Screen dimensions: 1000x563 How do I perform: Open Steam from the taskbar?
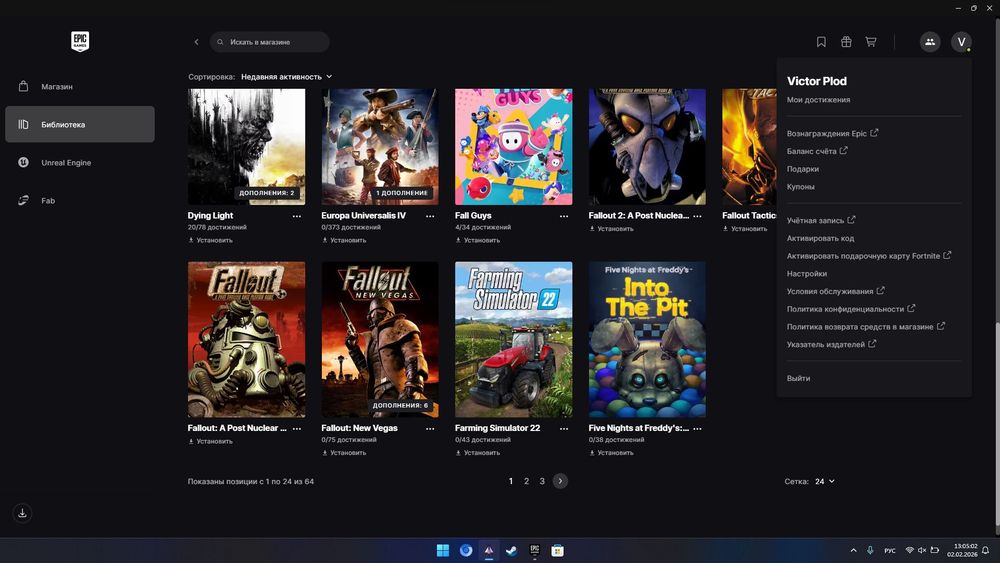click(x=511, y=550)
